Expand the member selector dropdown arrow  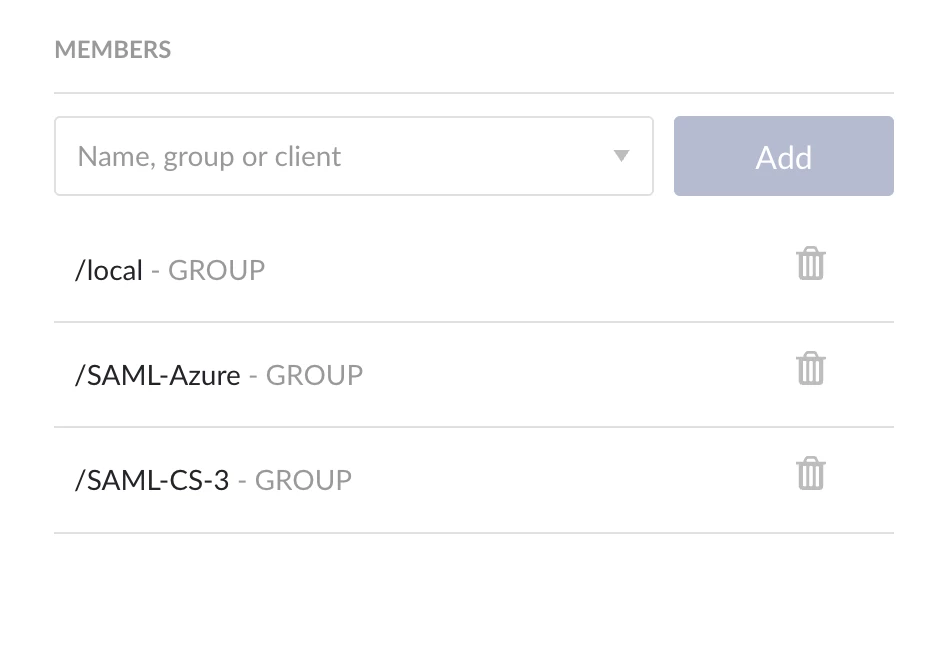[621, 156]
